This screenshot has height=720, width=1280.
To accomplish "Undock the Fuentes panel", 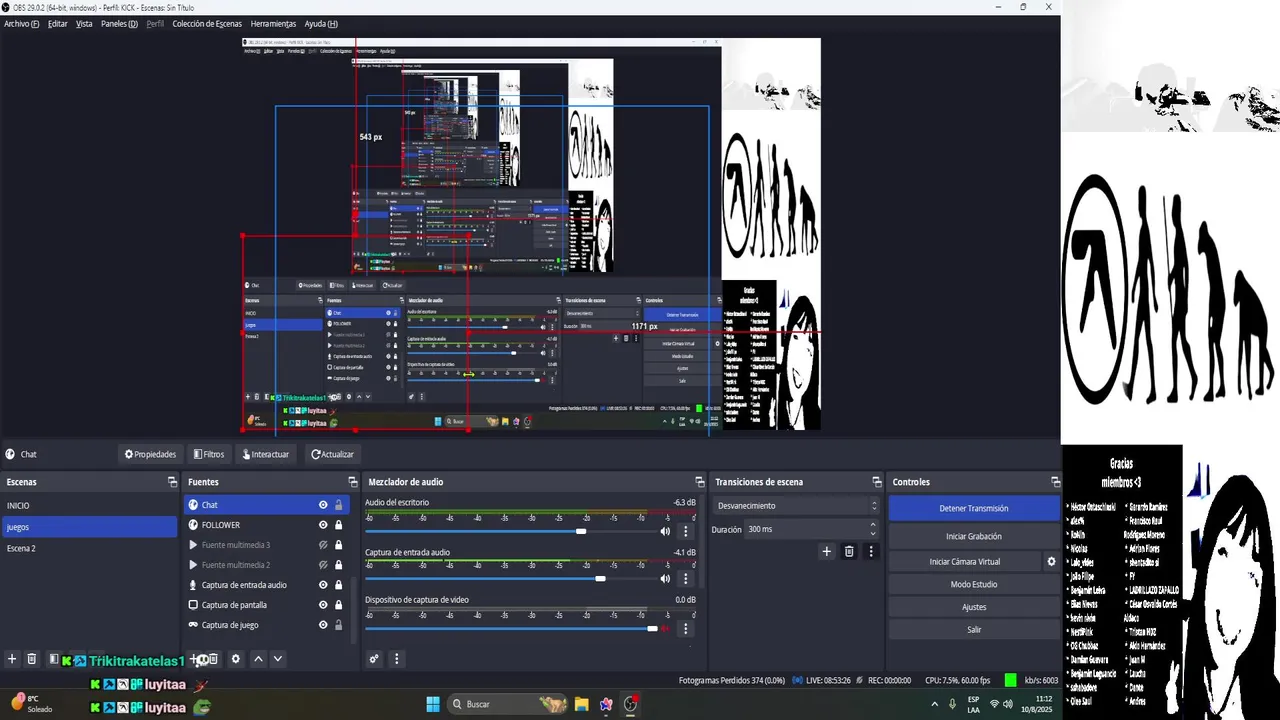I will coord(352,482).
